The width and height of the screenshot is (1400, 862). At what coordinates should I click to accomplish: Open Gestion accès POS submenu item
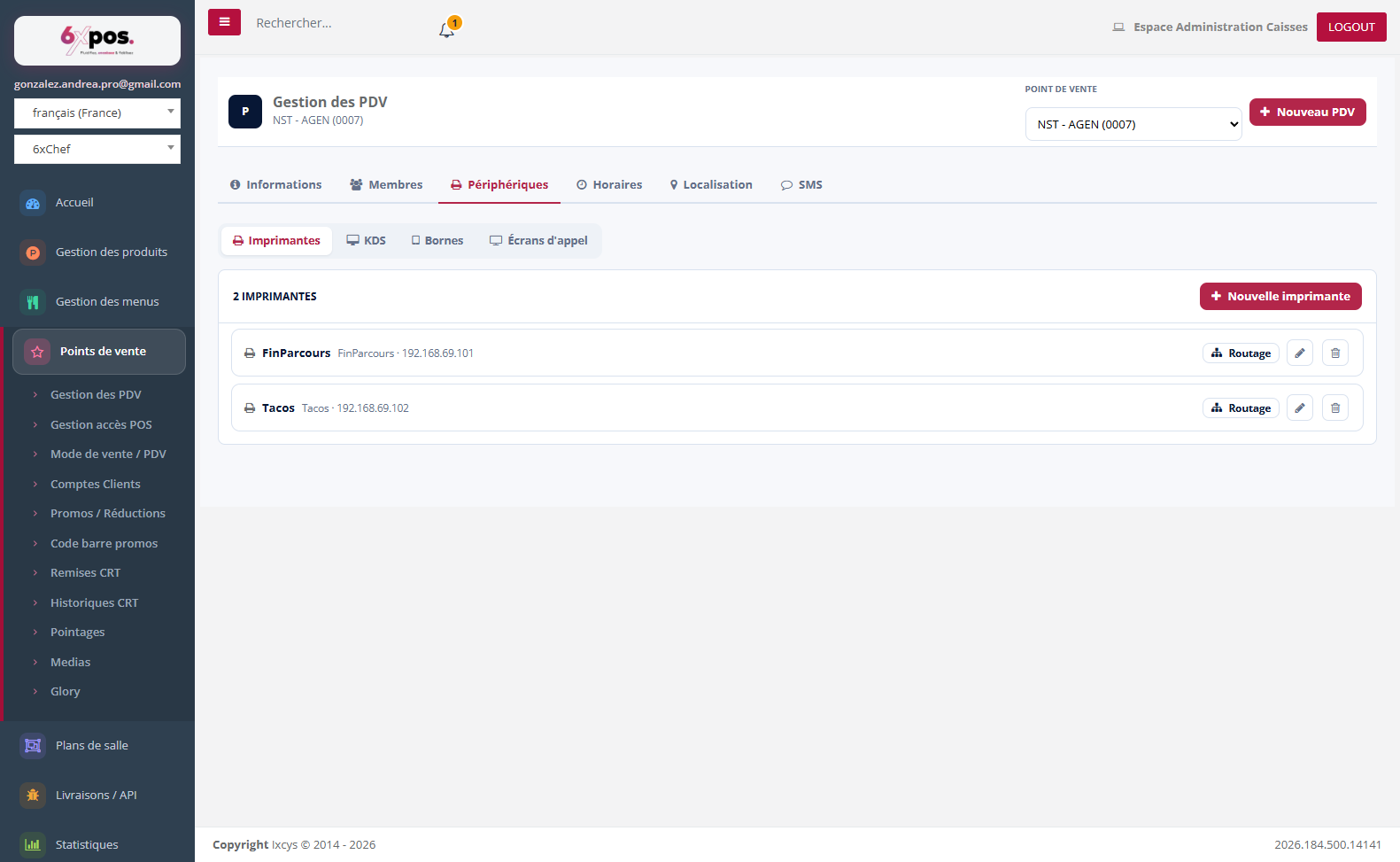coord(101,424)
